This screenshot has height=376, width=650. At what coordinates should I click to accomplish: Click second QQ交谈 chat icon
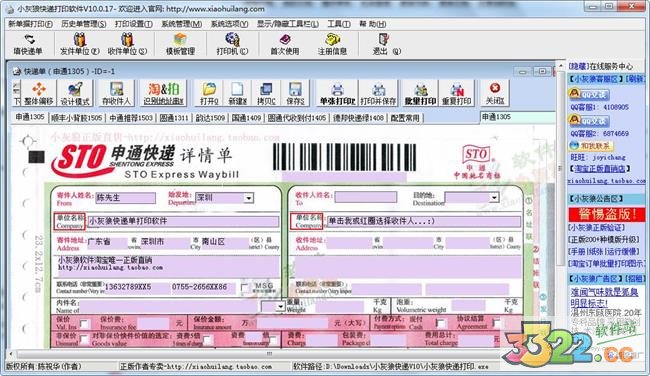pos(589,121)
